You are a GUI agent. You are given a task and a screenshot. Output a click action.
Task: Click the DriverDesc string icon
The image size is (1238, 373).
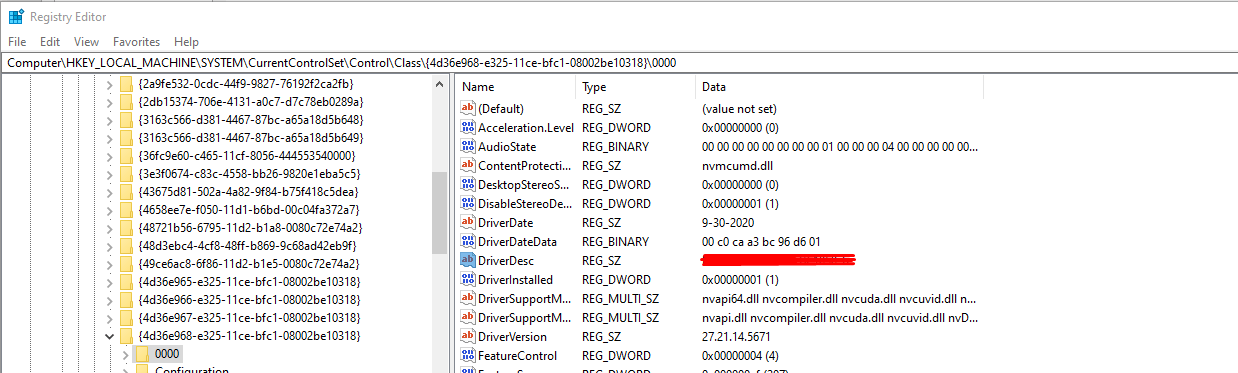pyautogui.click(x=467, y=260)
